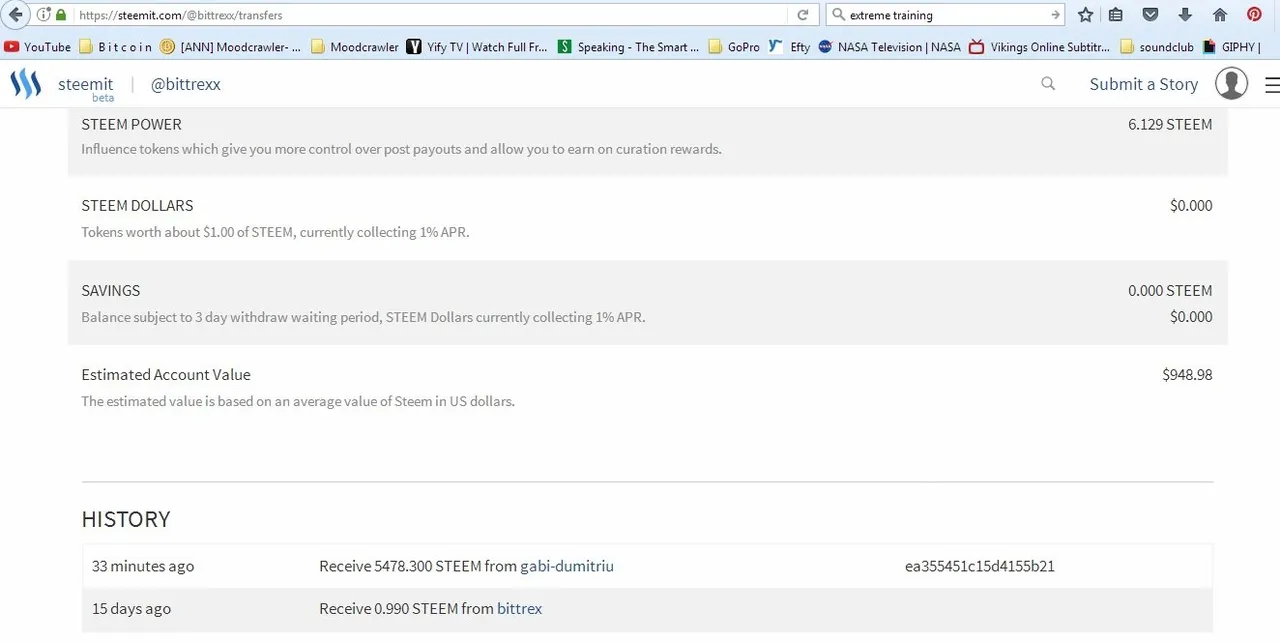Image resolution: width=1280 pixels, height=642 pixels.
Task: Click the memo ea355451c15d4155b21
Action: [x=980, y=566]
